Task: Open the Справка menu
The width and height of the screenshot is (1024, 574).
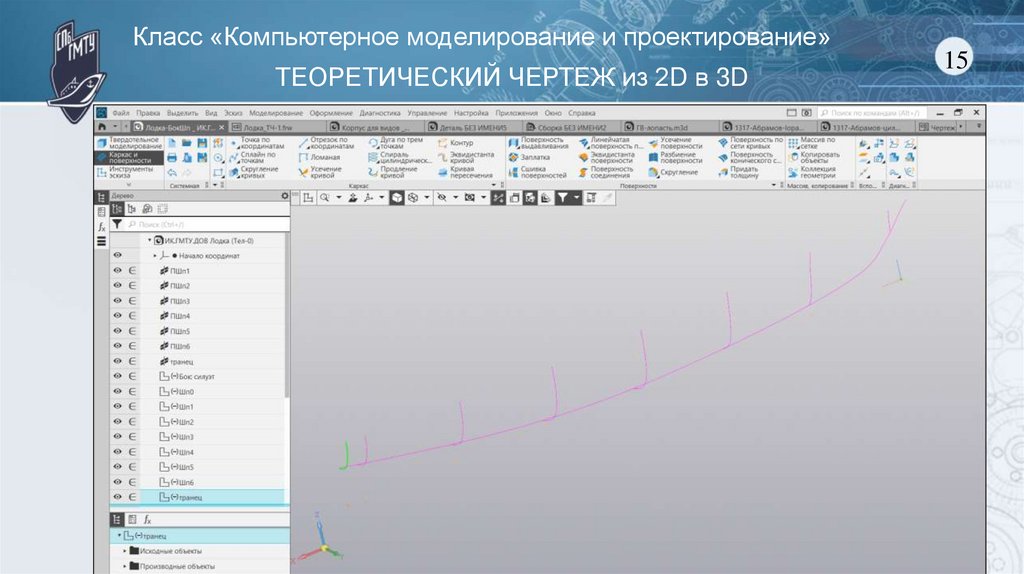Action: tap(582, 113)
